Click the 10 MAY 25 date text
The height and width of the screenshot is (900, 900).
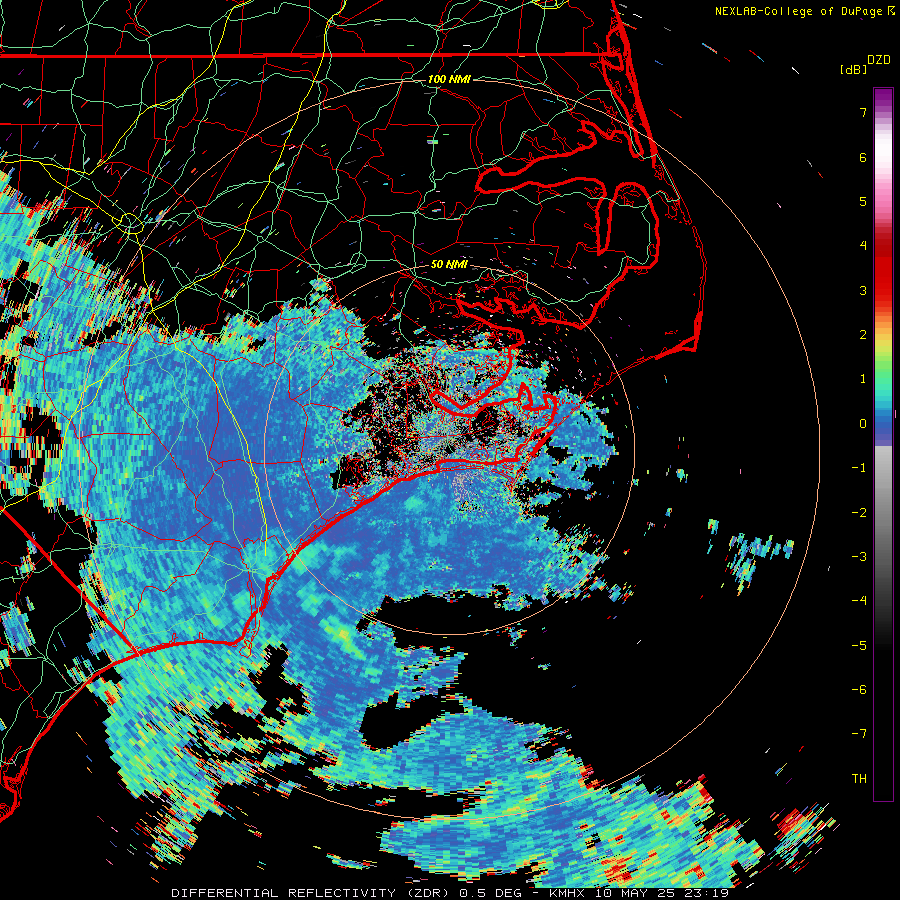click(635, 893)
